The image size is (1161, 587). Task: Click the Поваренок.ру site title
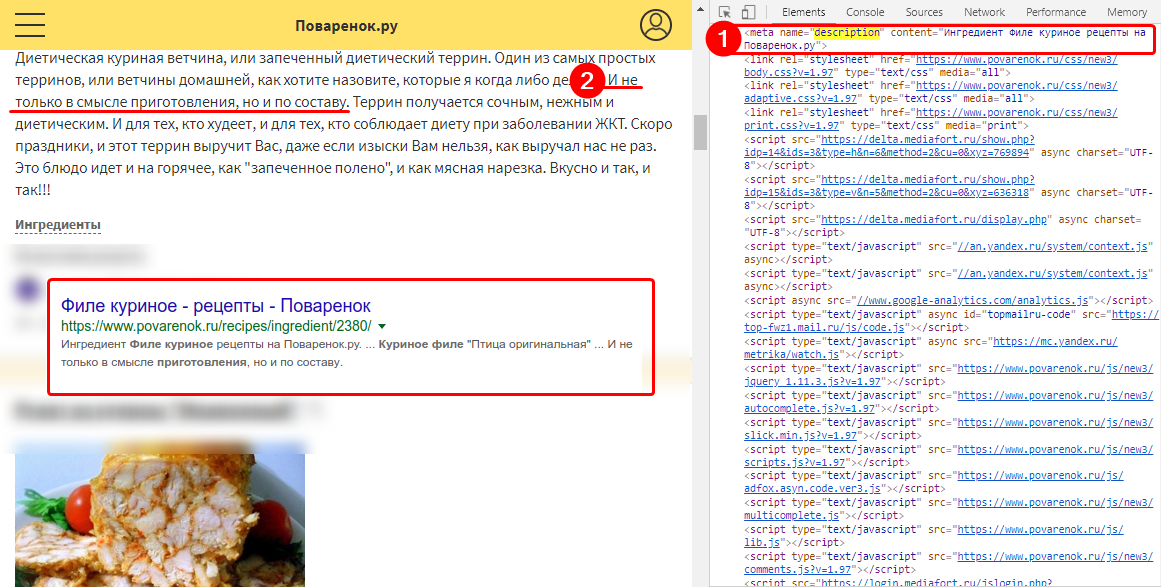347,26
